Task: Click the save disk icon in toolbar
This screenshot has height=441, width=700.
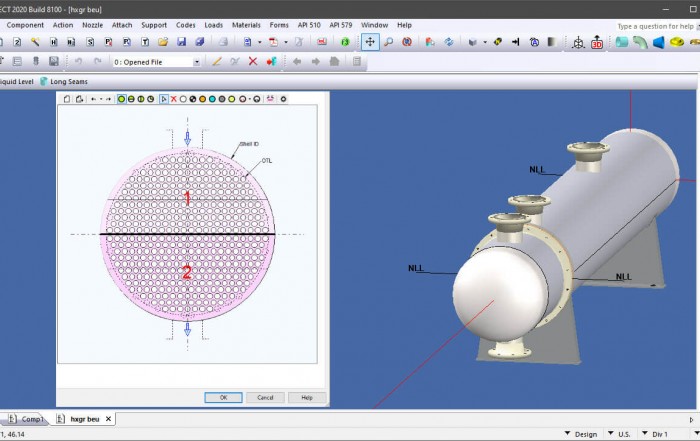Action: [x=181, y=42]
